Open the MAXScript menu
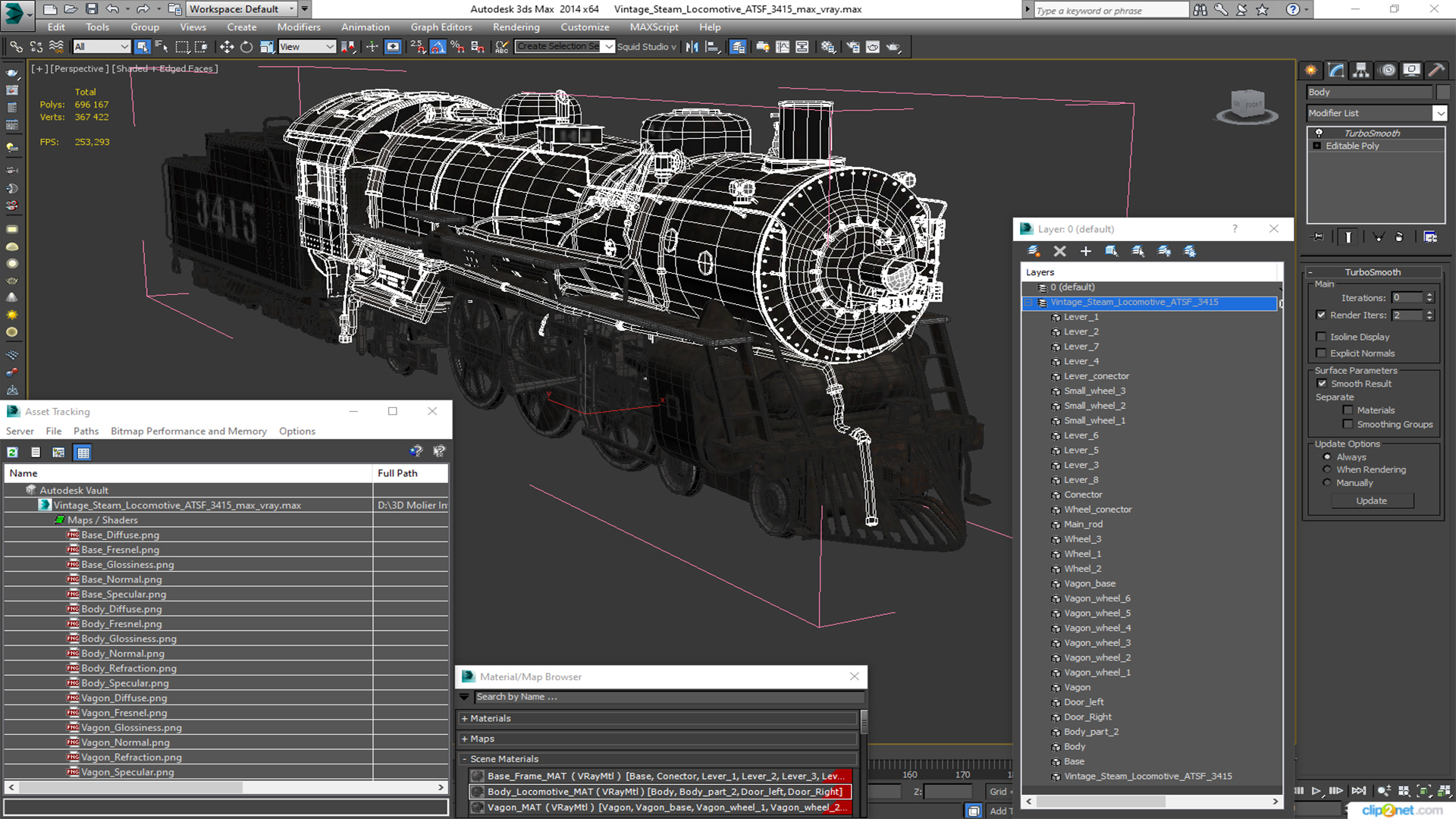The height and width of the screenshot is (819, 1456). pyautogui.click(x=654, y=27)
